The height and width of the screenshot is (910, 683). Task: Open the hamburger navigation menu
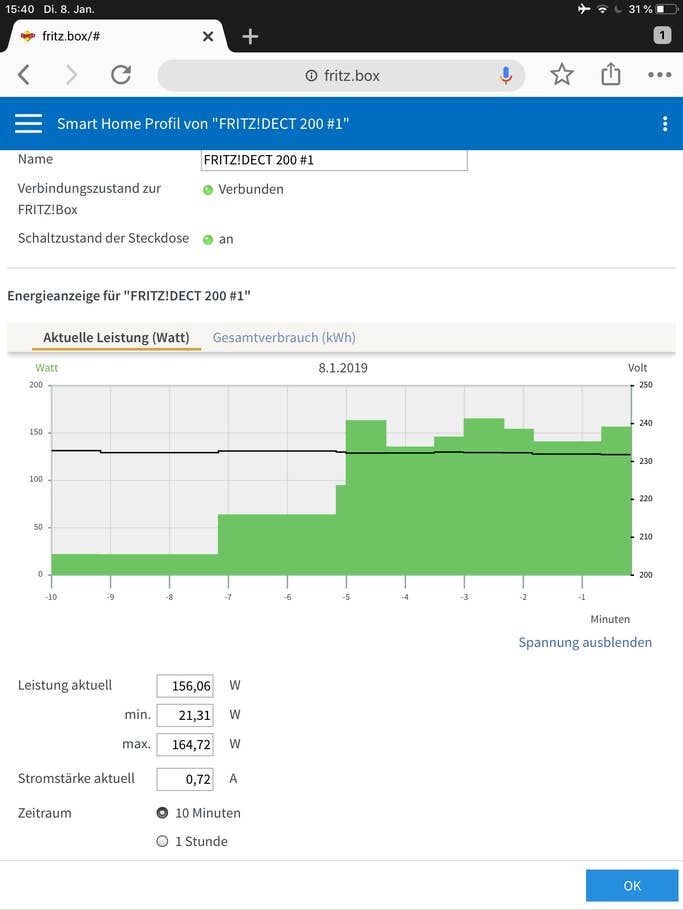(x=28, y=124)
